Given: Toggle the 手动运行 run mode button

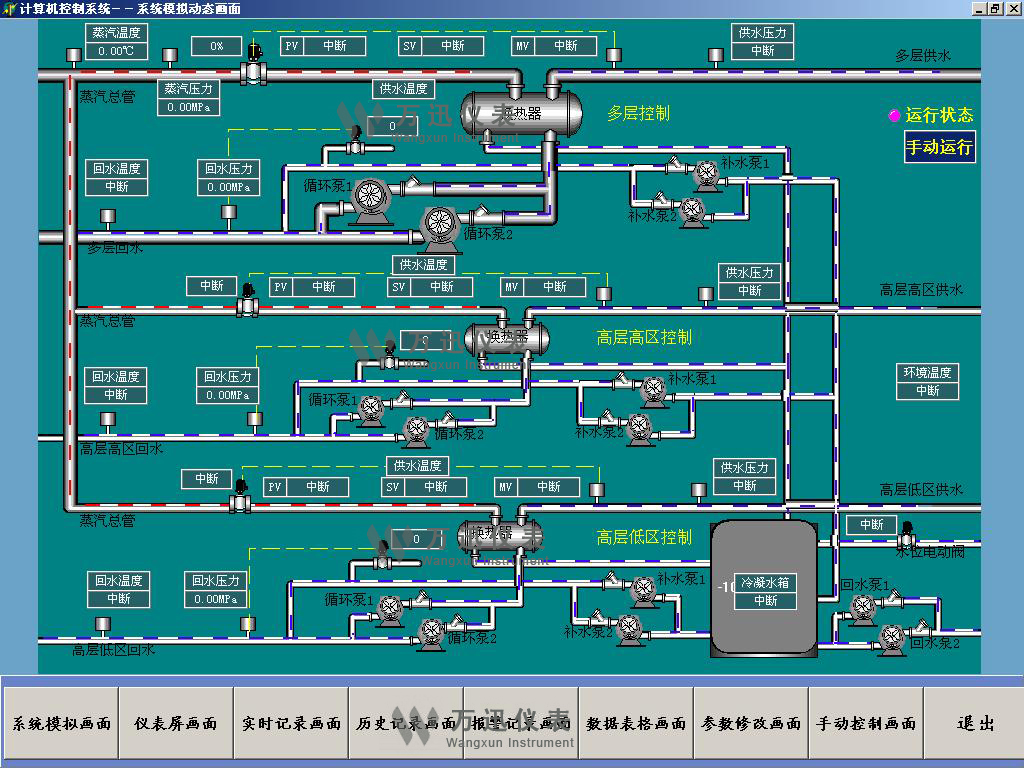Looking at the screenshot, I should tap(939, 148).
